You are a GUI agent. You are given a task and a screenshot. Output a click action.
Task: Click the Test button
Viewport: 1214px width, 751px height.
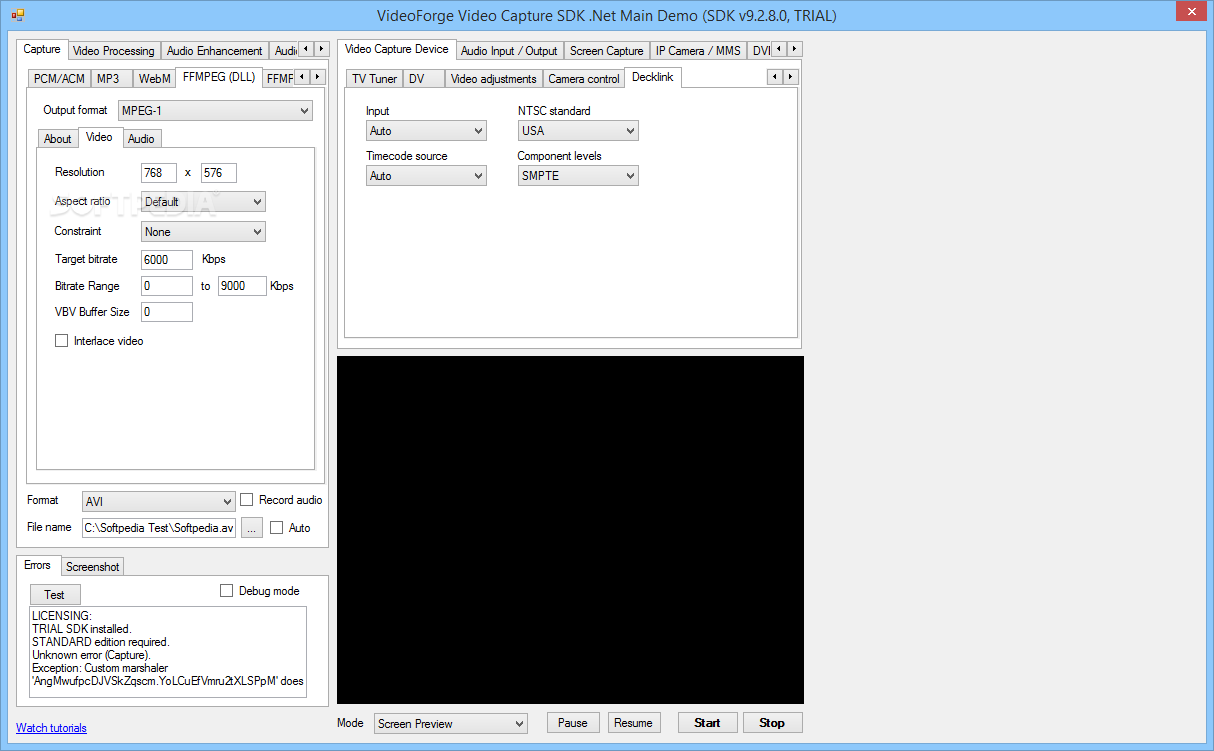pyautogui.click(x=54, y=595)
